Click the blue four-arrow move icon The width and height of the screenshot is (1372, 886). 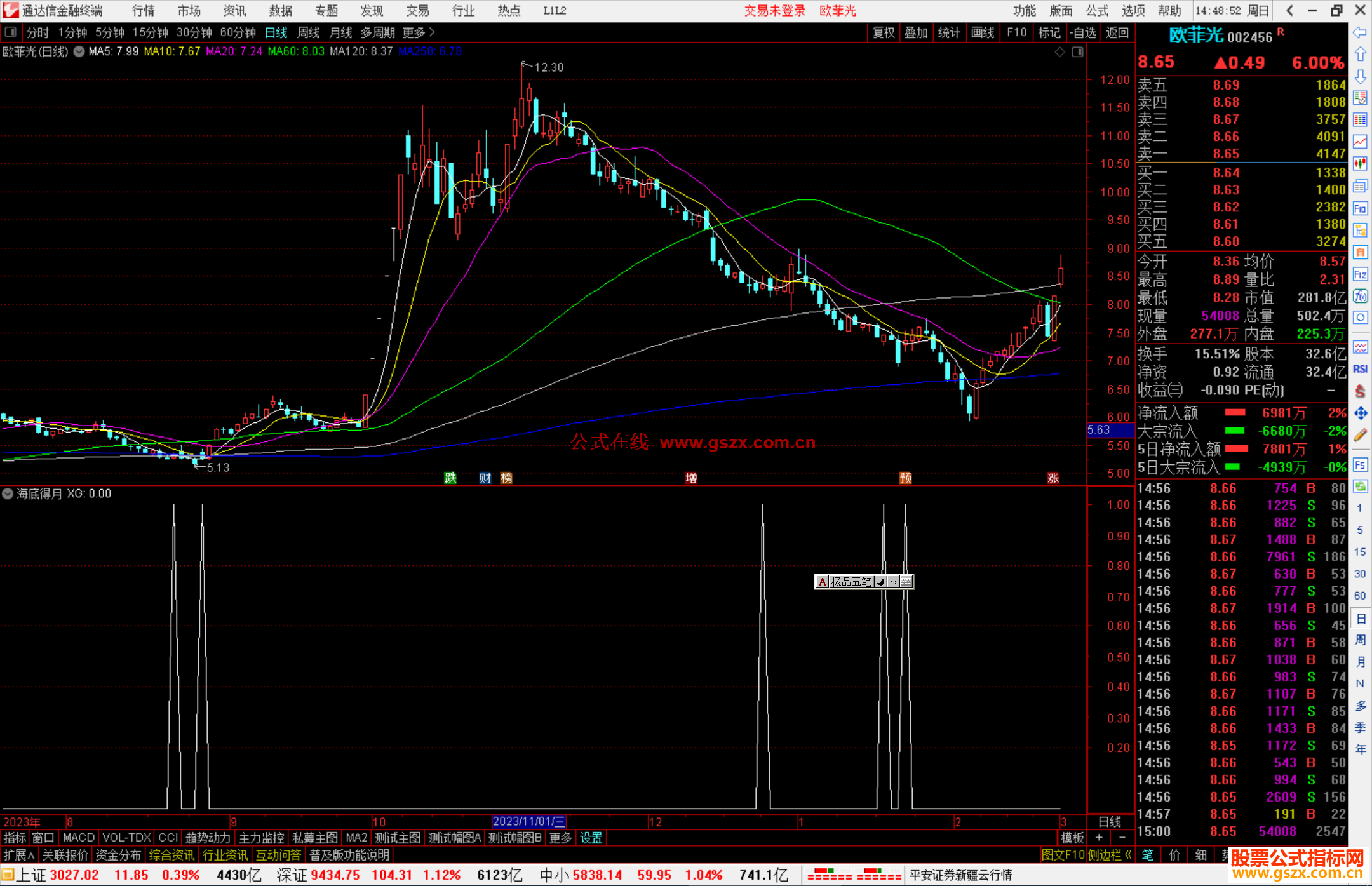[x=1360, y=413]
